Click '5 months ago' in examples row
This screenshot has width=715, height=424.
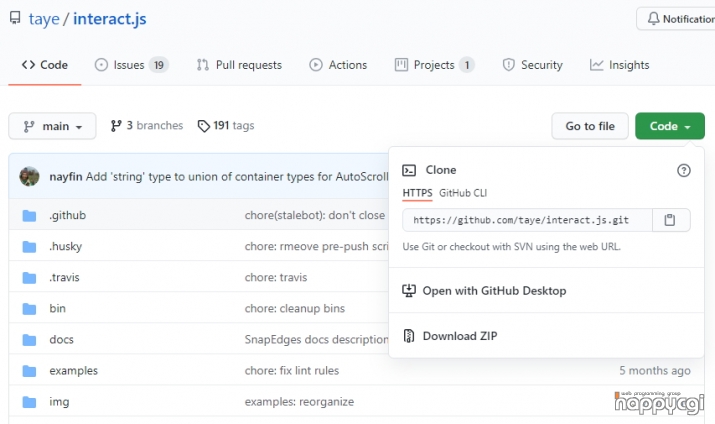pos(654,370)
